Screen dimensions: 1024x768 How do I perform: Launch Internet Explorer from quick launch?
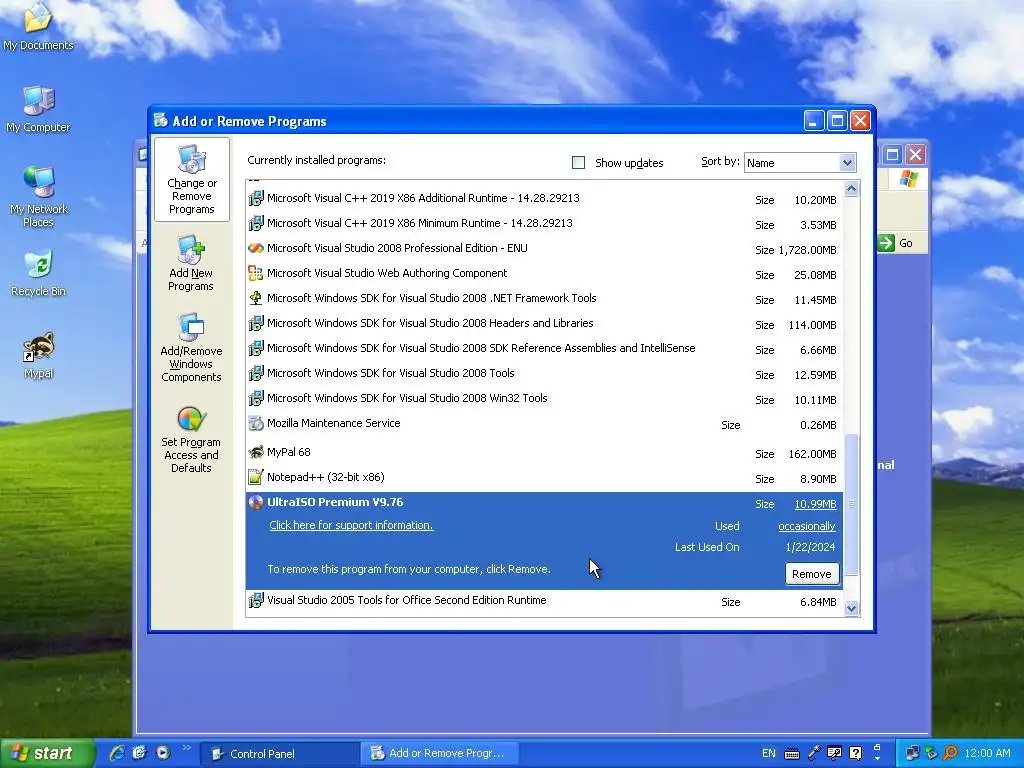tap(117, 753)
